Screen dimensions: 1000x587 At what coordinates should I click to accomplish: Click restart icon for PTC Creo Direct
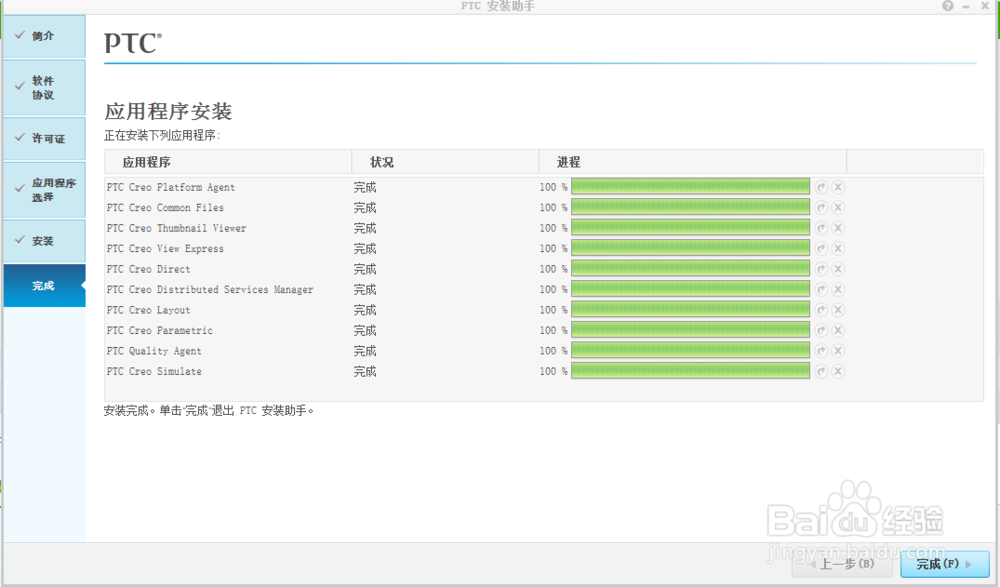tap(821, 269)
